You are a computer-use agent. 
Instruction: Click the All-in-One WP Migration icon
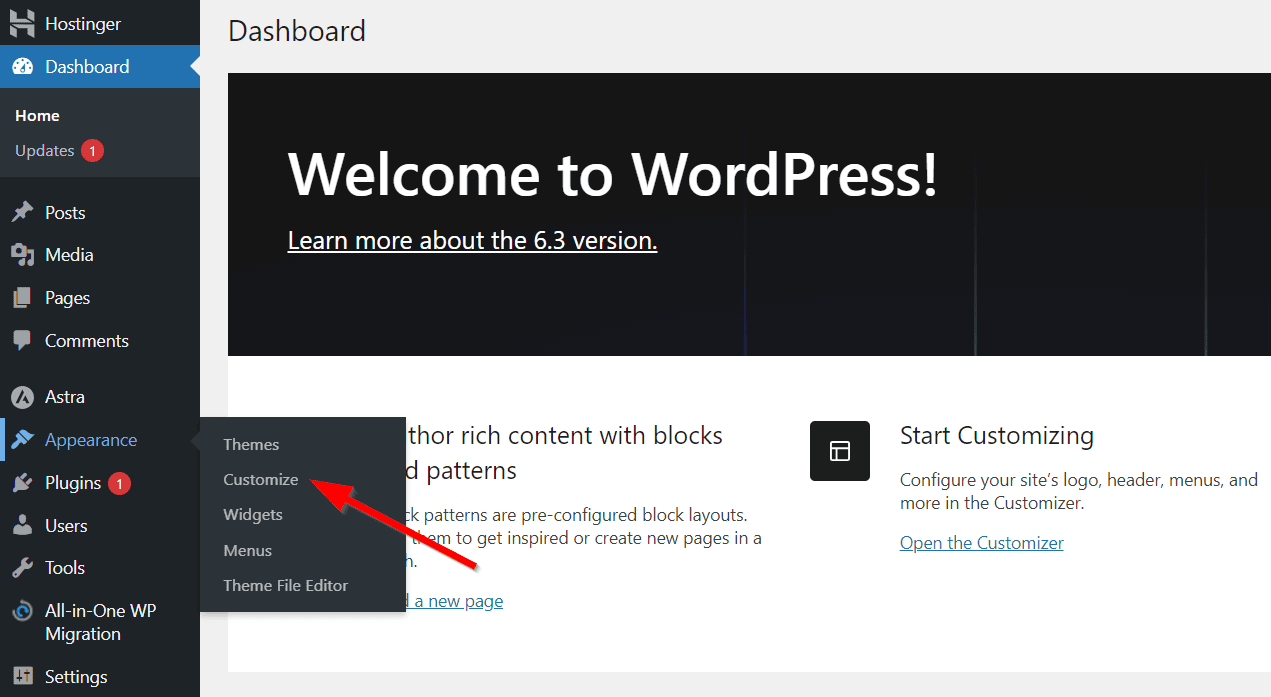tap(22, 610)
